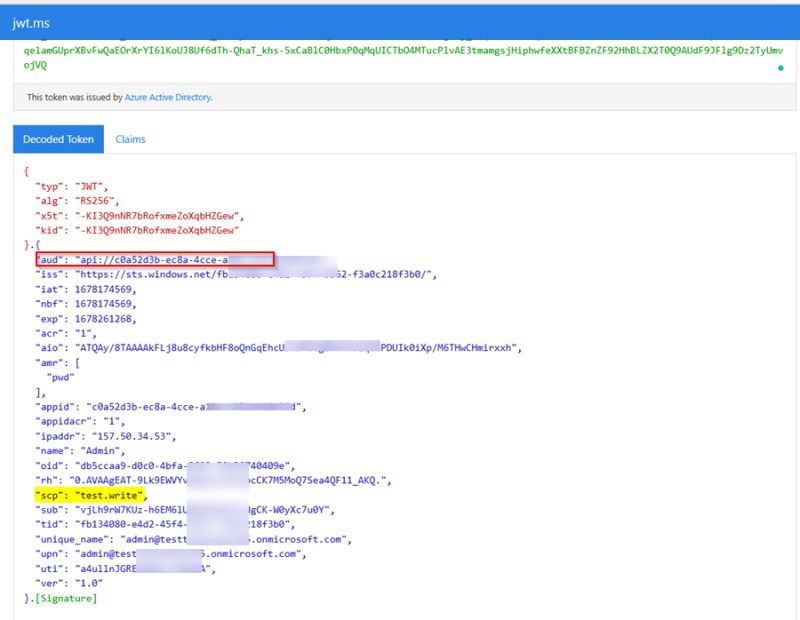Click the kid claim value
Viewport: 800px width, 620px height.
[155, 227]
